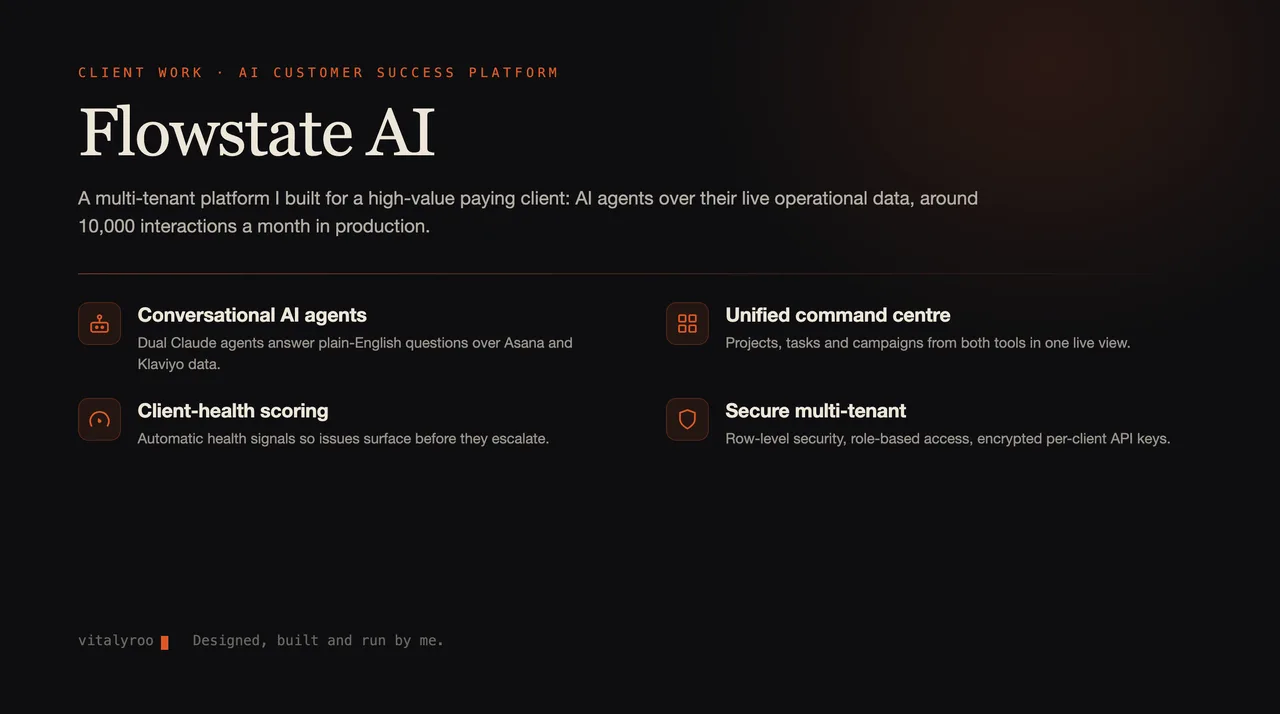This screenshot has height=714, width=1280.
Task: Click the orange cursor block after vitalyroo
Action: click(164, 642)
